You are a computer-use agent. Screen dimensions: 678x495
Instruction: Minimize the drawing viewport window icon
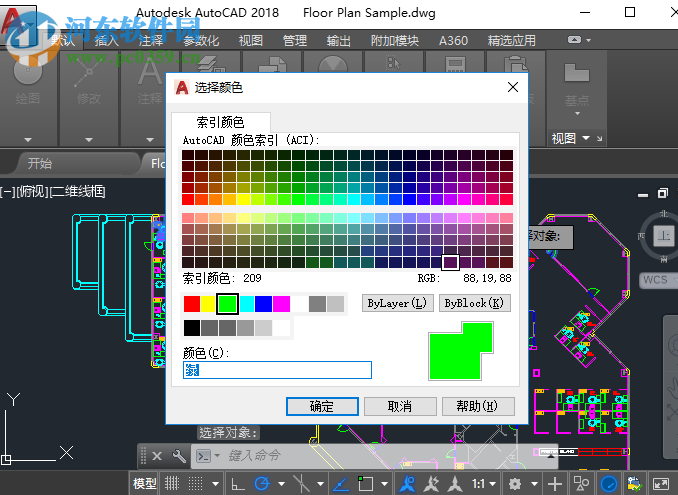643,195
